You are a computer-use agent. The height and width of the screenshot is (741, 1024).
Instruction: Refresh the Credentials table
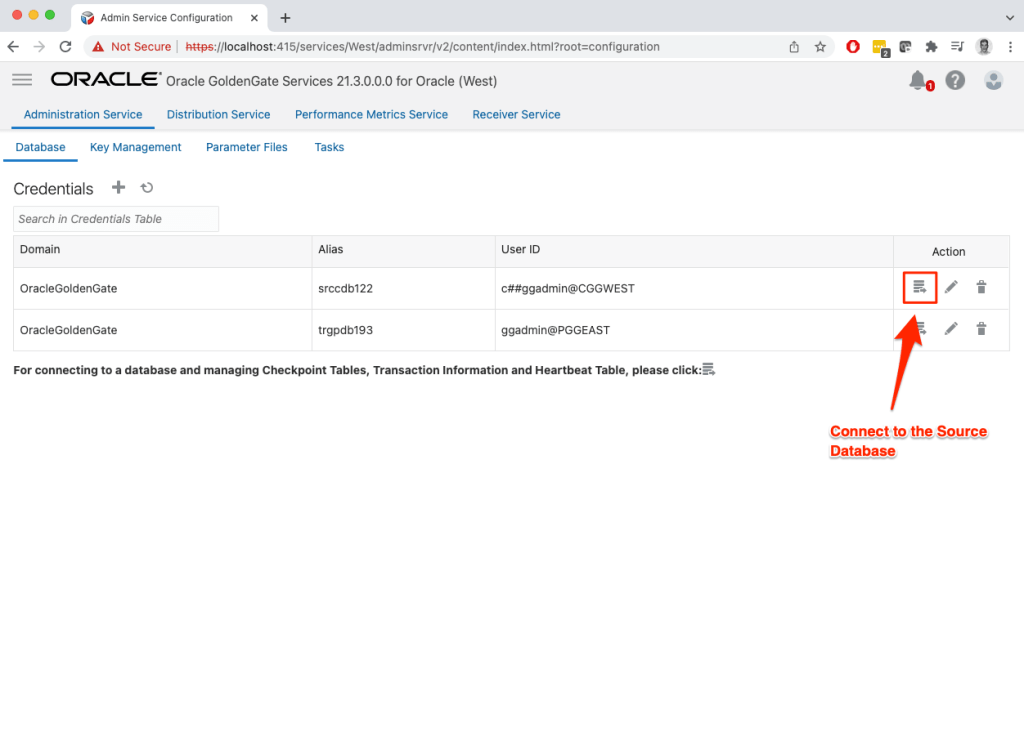[x=147, y=188]
